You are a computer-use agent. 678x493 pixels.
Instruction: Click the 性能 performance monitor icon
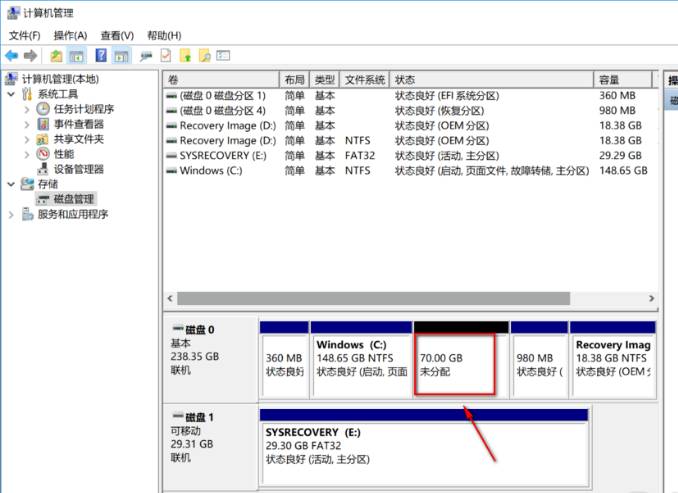43,154
